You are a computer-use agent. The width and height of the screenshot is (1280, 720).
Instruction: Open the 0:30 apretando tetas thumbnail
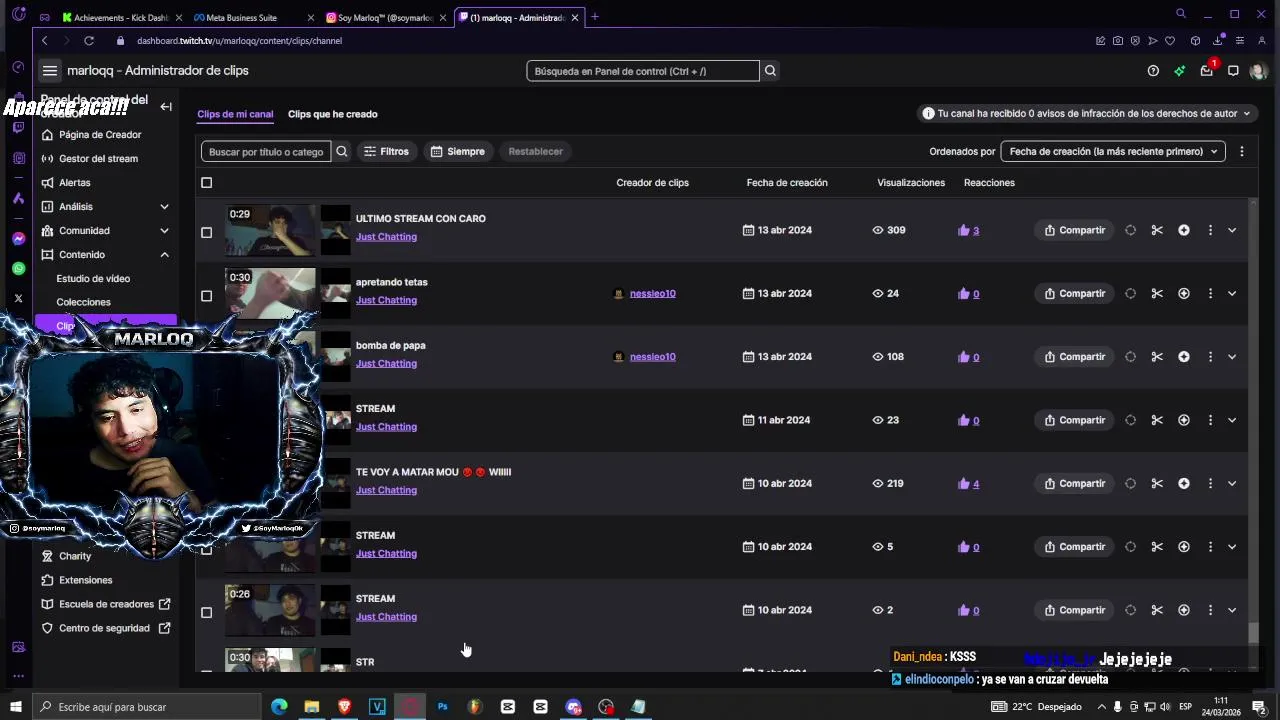271,293
